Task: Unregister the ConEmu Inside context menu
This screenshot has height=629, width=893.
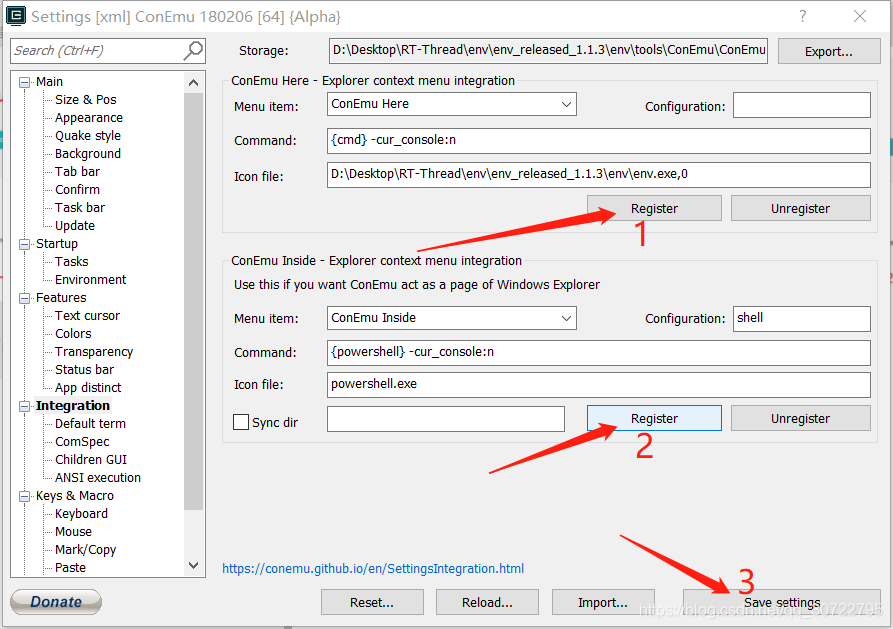Action: click(800, 418)
